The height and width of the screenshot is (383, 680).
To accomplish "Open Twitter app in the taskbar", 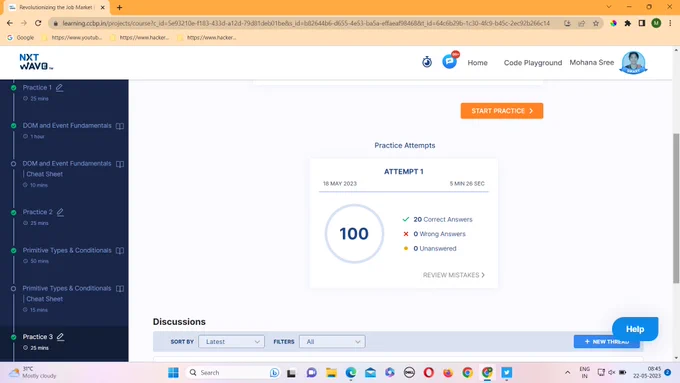I will [507, 373].
